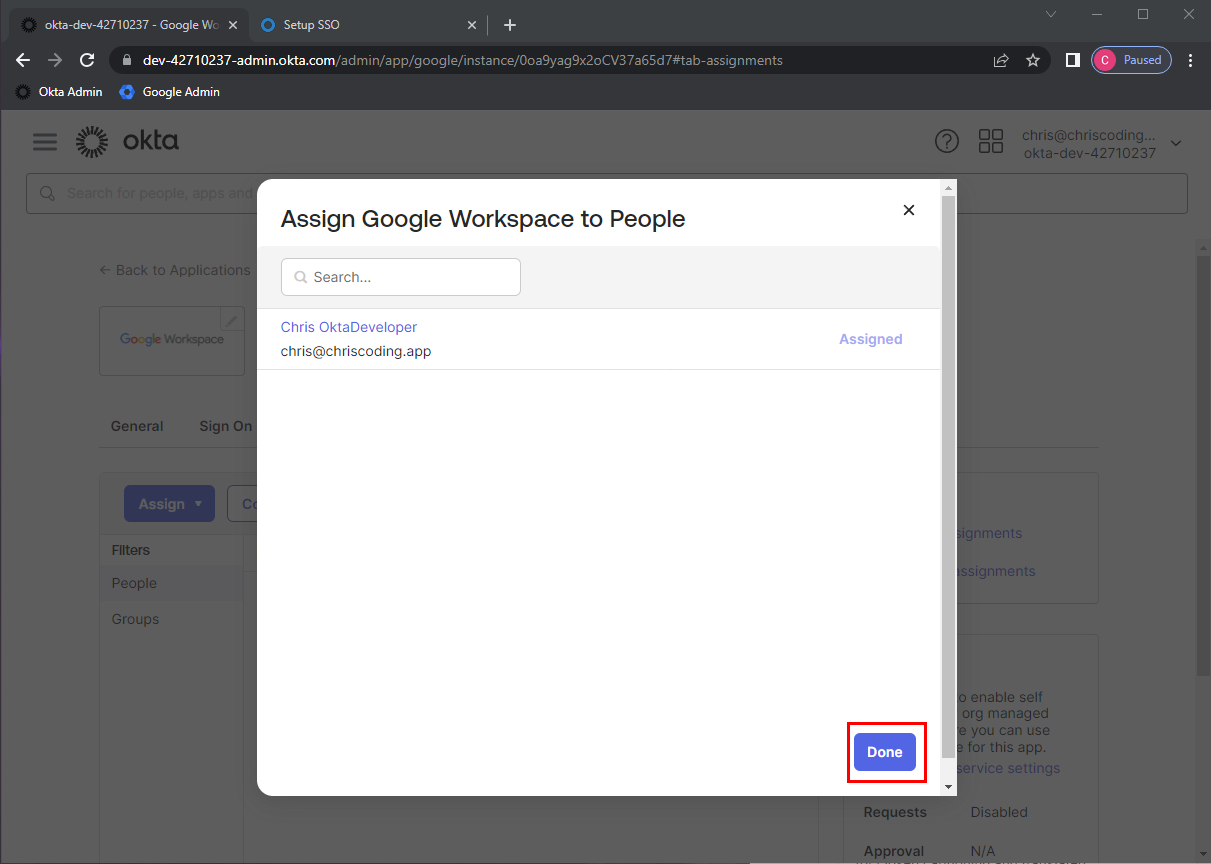Select the Groups filter

tap(135, 619)
